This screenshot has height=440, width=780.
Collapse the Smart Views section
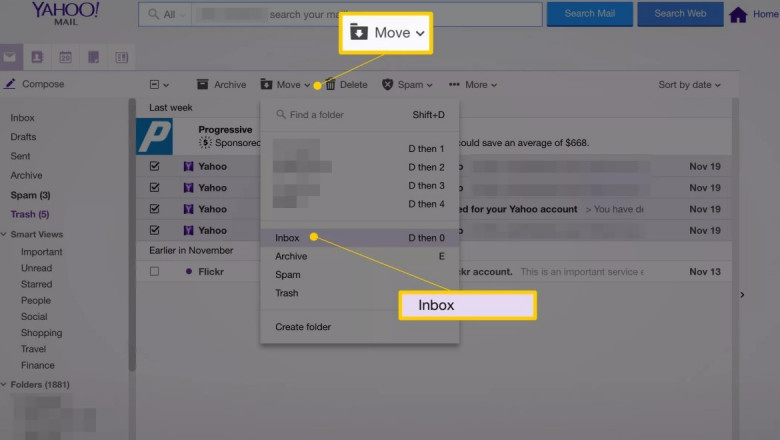coord(4,234)
